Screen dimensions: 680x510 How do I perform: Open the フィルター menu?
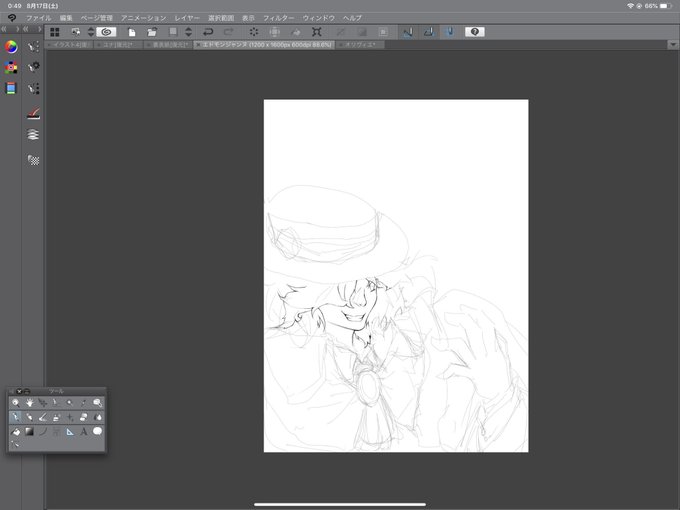coord(278,18)
